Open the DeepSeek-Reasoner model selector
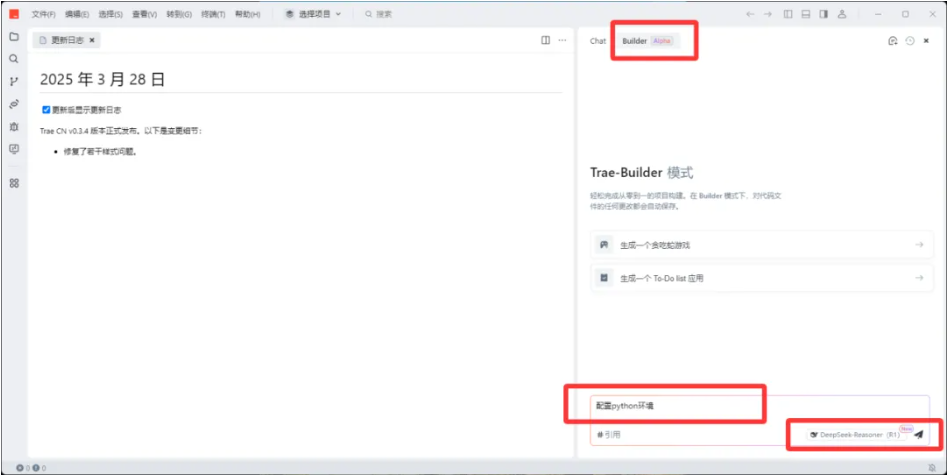The image size is (949, 475). coord(855,435)
